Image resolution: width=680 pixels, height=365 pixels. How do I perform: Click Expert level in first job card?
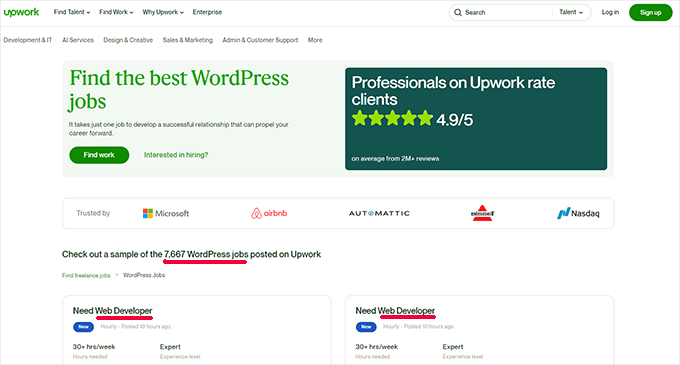tap(170, 347)
